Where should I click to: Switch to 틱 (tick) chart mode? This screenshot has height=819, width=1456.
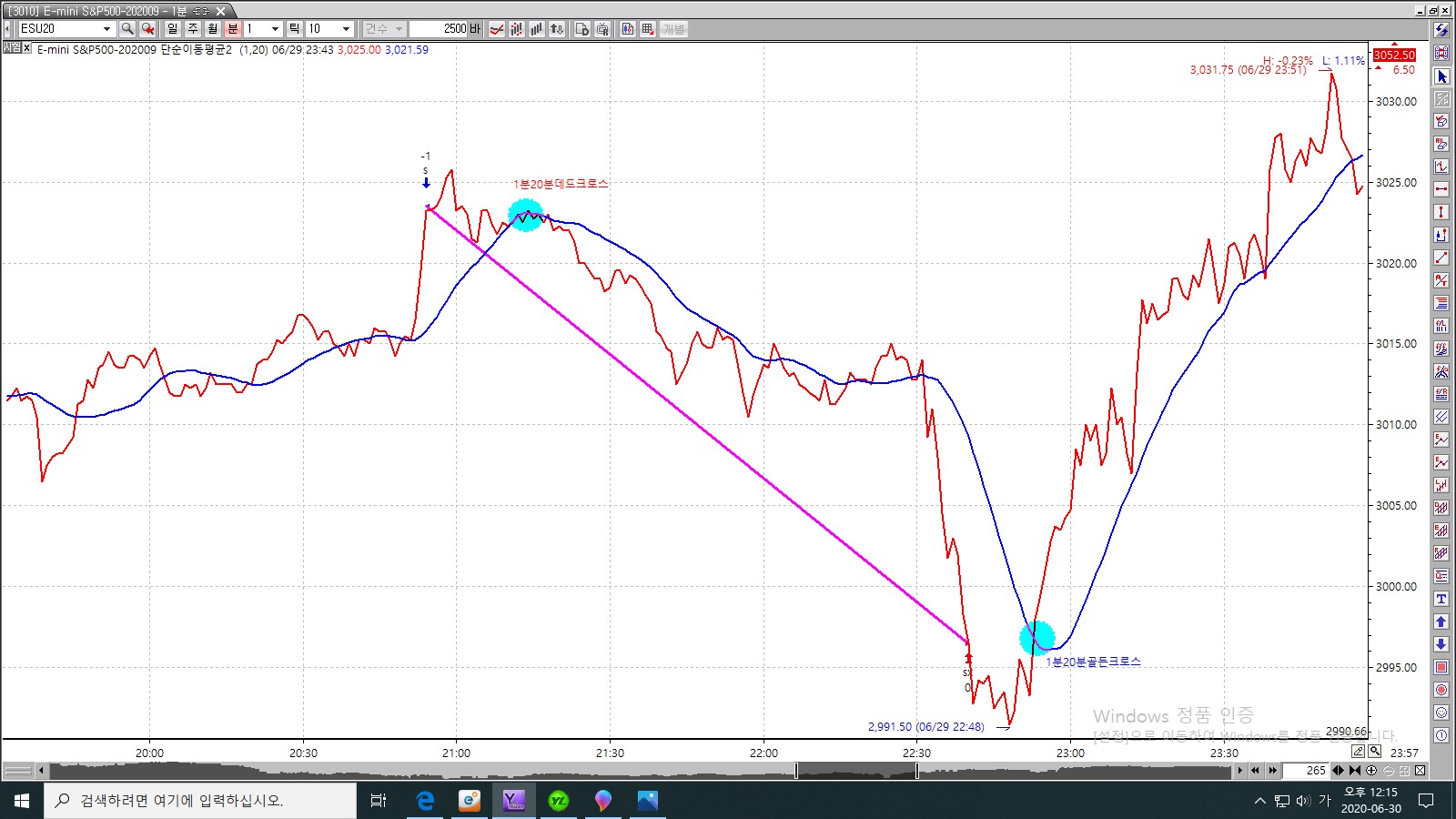pos(294,29)
